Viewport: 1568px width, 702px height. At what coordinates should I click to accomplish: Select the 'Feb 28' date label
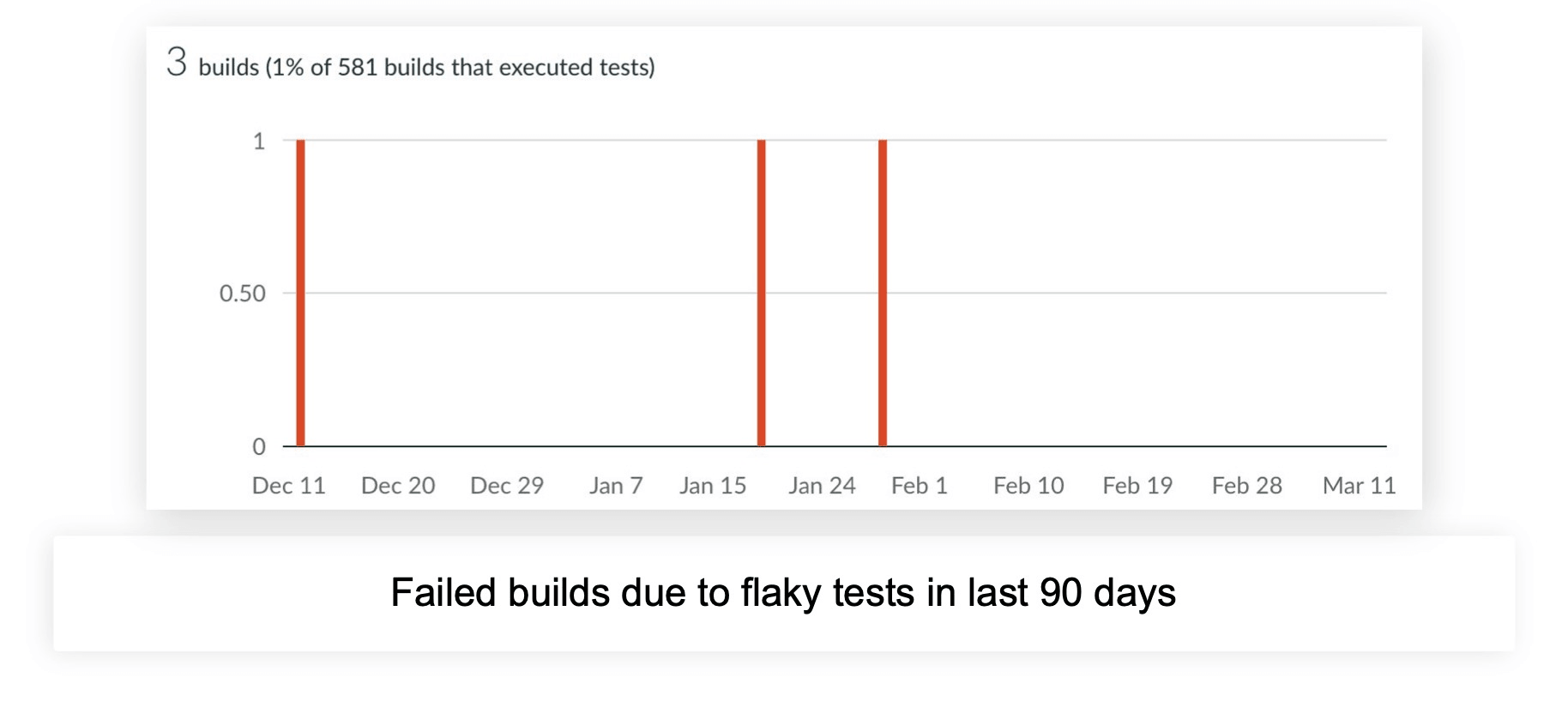(x=1246, y=486)
